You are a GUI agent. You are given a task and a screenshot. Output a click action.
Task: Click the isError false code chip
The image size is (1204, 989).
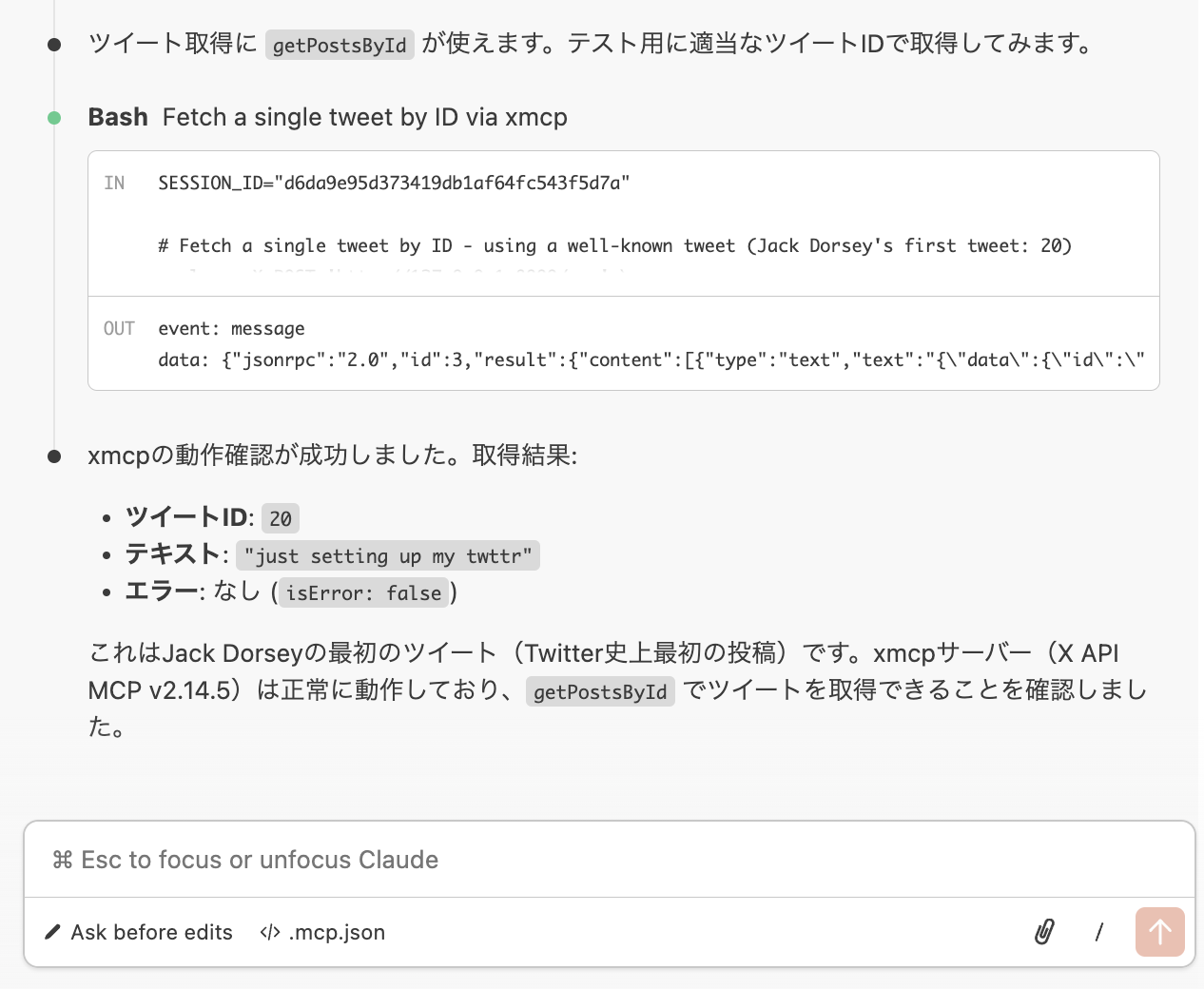click(x=363, y=592)
